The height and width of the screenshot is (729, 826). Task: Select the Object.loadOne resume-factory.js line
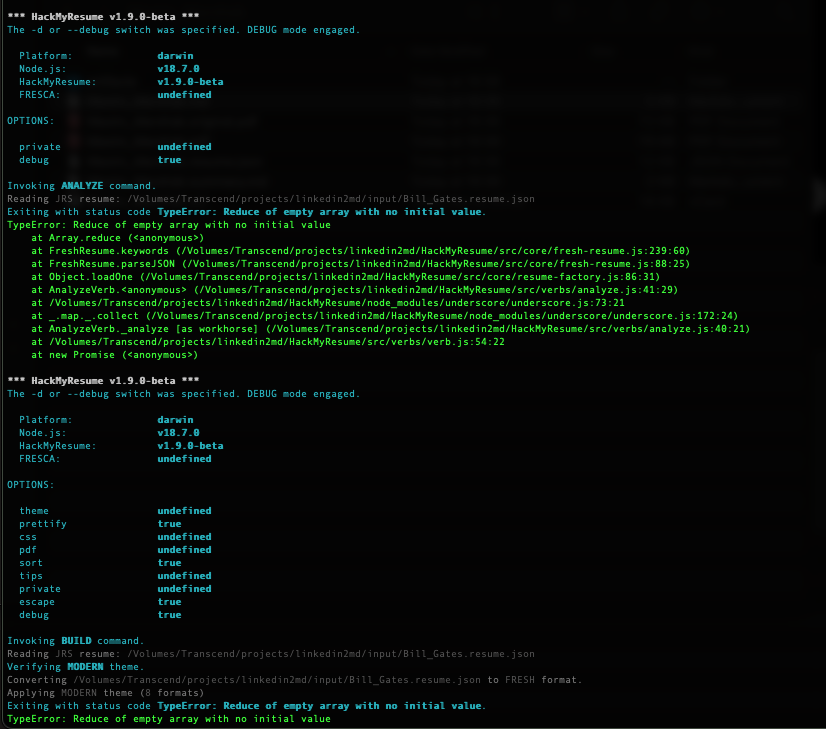tap(346, 277)
